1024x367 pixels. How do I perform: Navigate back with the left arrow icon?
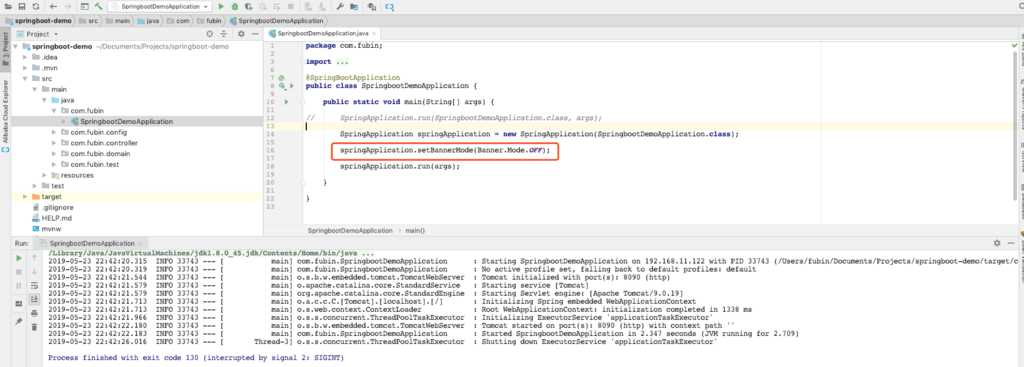54,7
